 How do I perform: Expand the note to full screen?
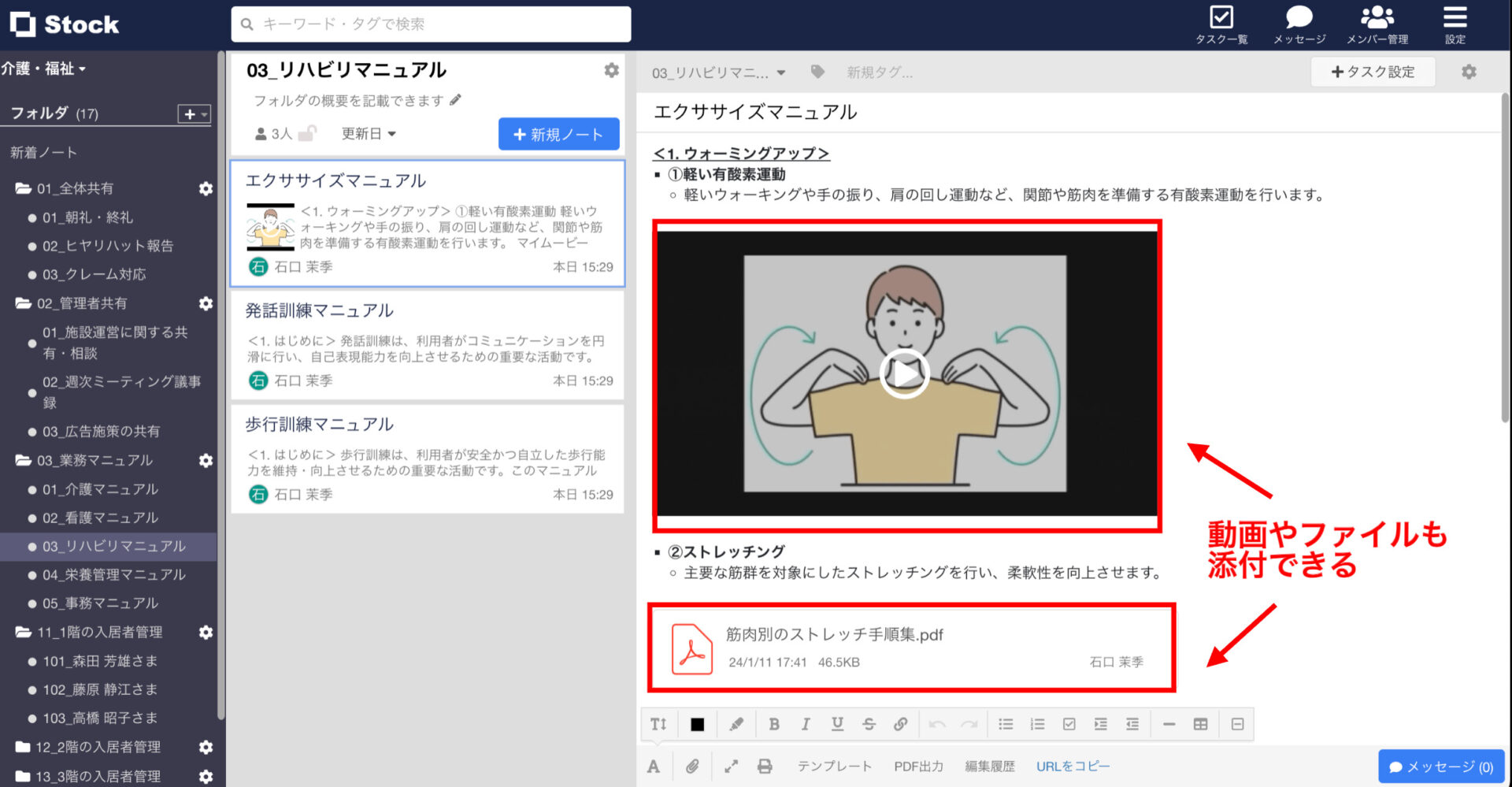click(x=731, y=766)
